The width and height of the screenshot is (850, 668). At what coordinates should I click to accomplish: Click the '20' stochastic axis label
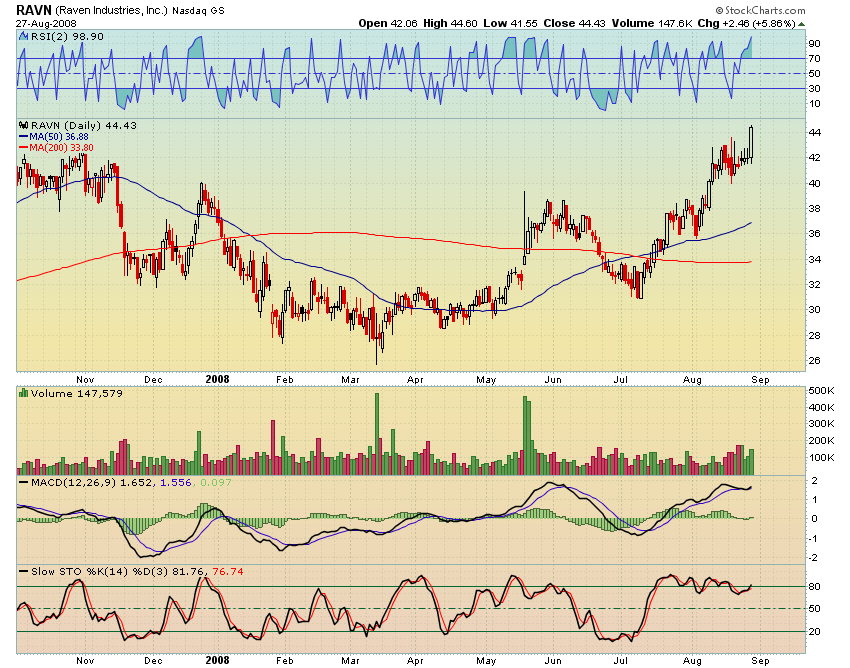coord(814,632)
